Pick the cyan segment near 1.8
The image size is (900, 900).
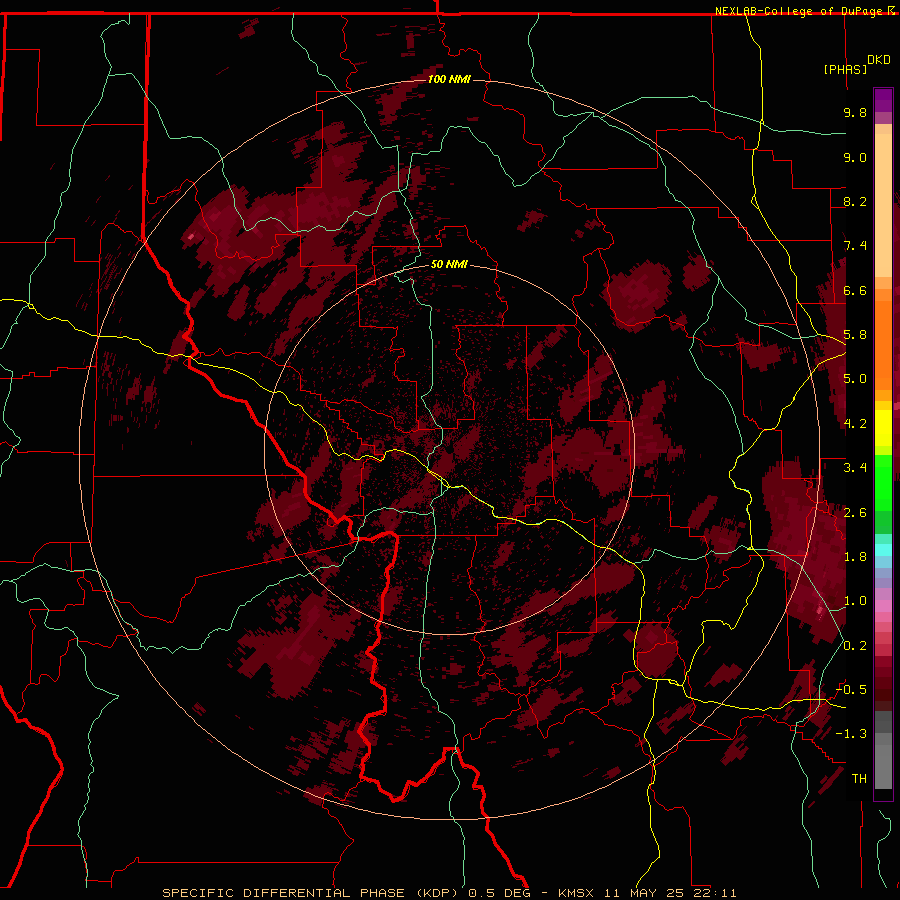(883, 550)
